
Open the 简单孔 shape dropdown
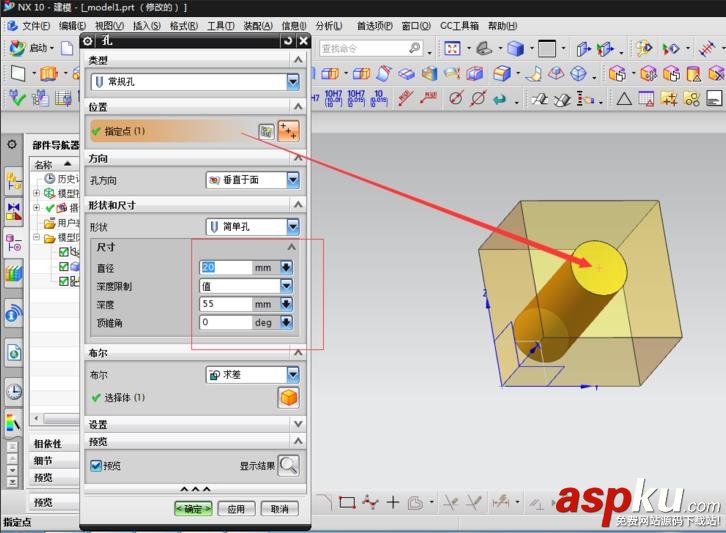(x=293, y=226)
